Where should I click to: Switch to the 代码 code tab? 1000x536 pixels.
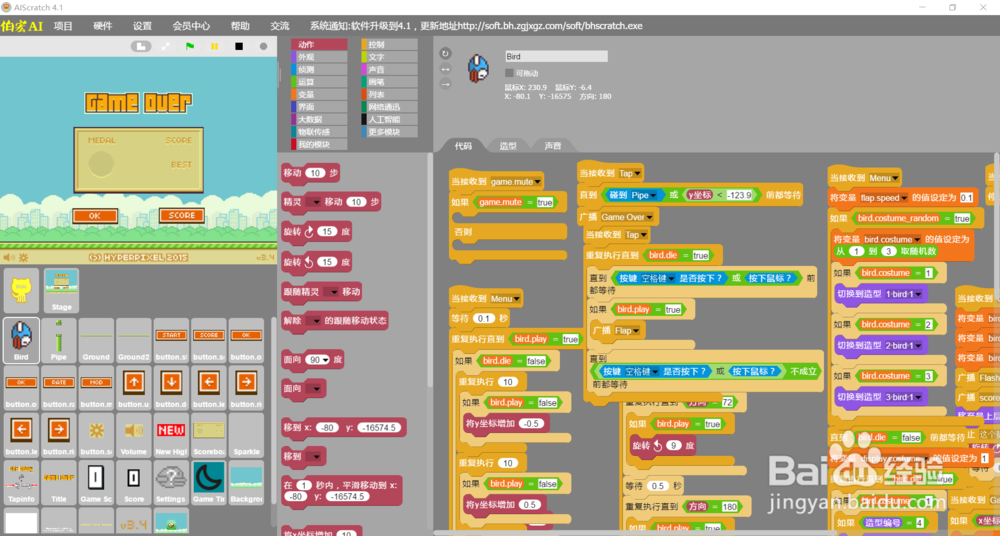(463, 145)
